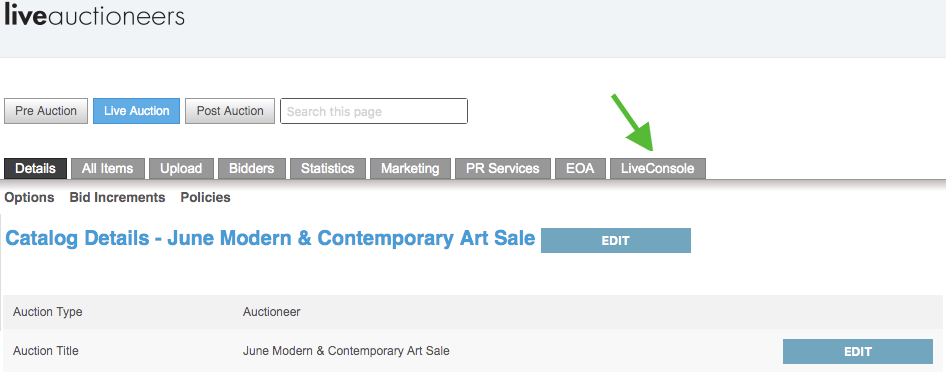Click EDIT in the Auction Title row

tap(857, 352)
